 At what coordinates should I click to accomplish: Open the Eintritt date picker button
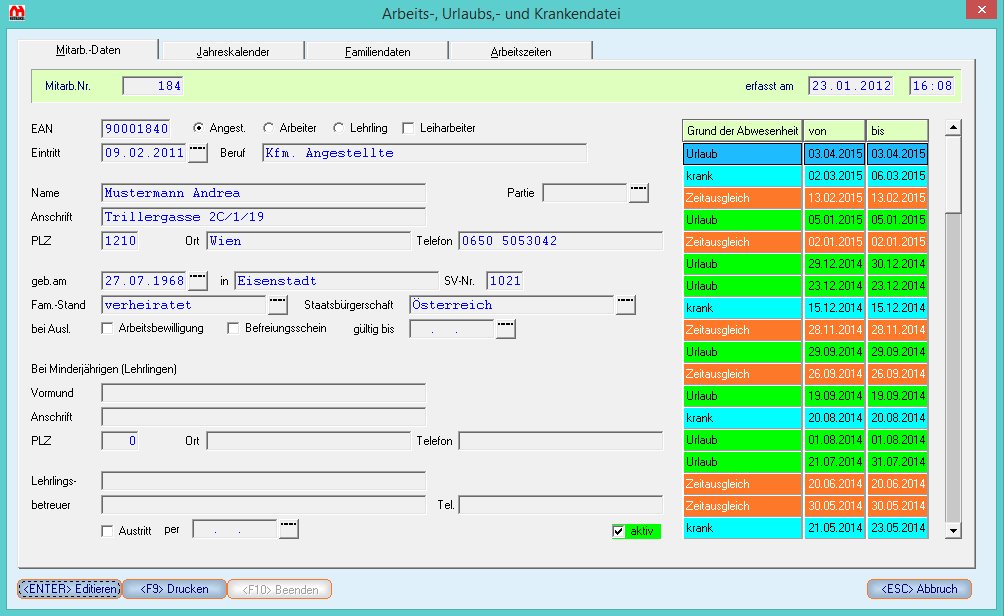click(x=198, y=153)
